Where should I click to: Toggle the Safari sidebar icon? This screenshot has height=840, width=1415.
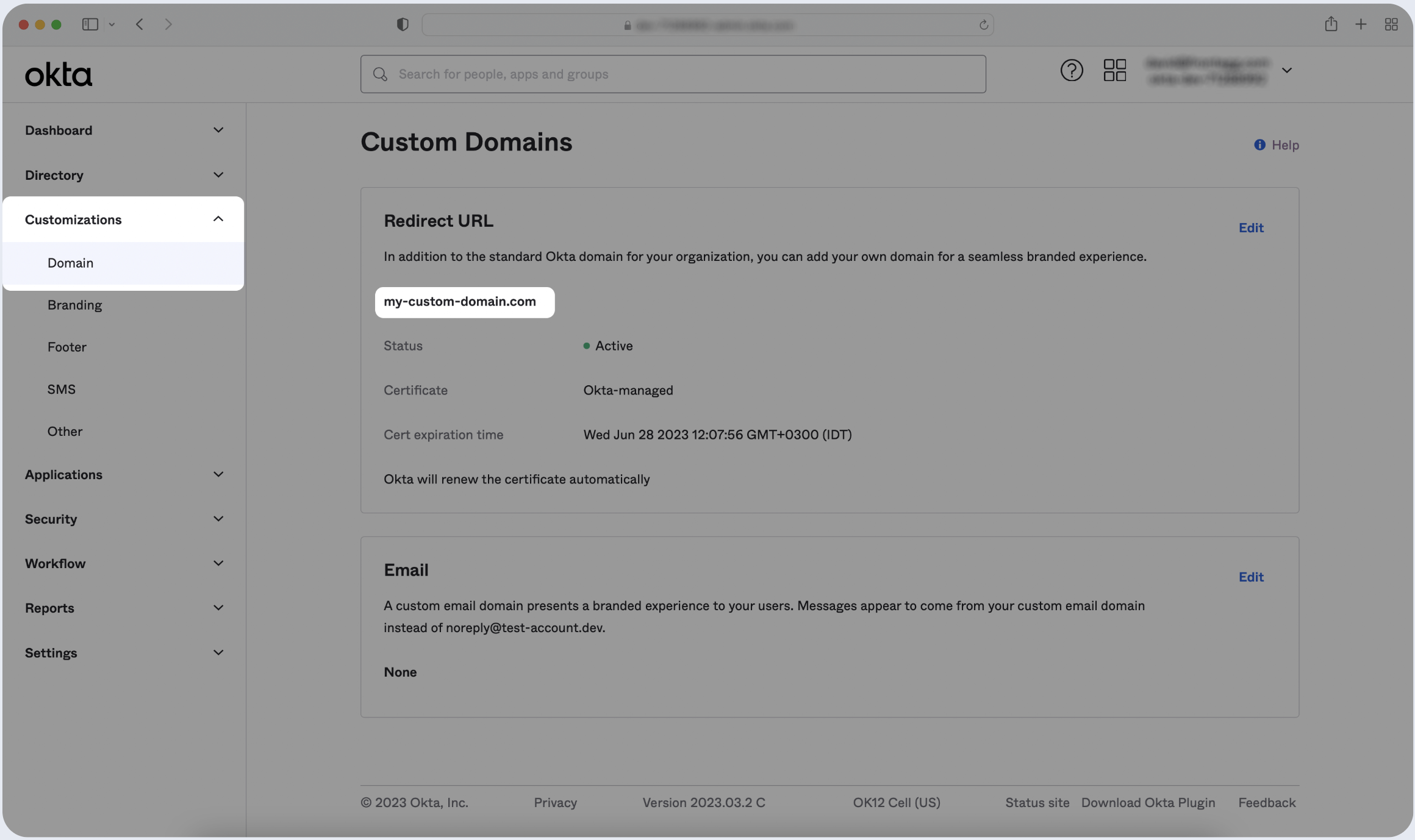(x=90, y=24)
